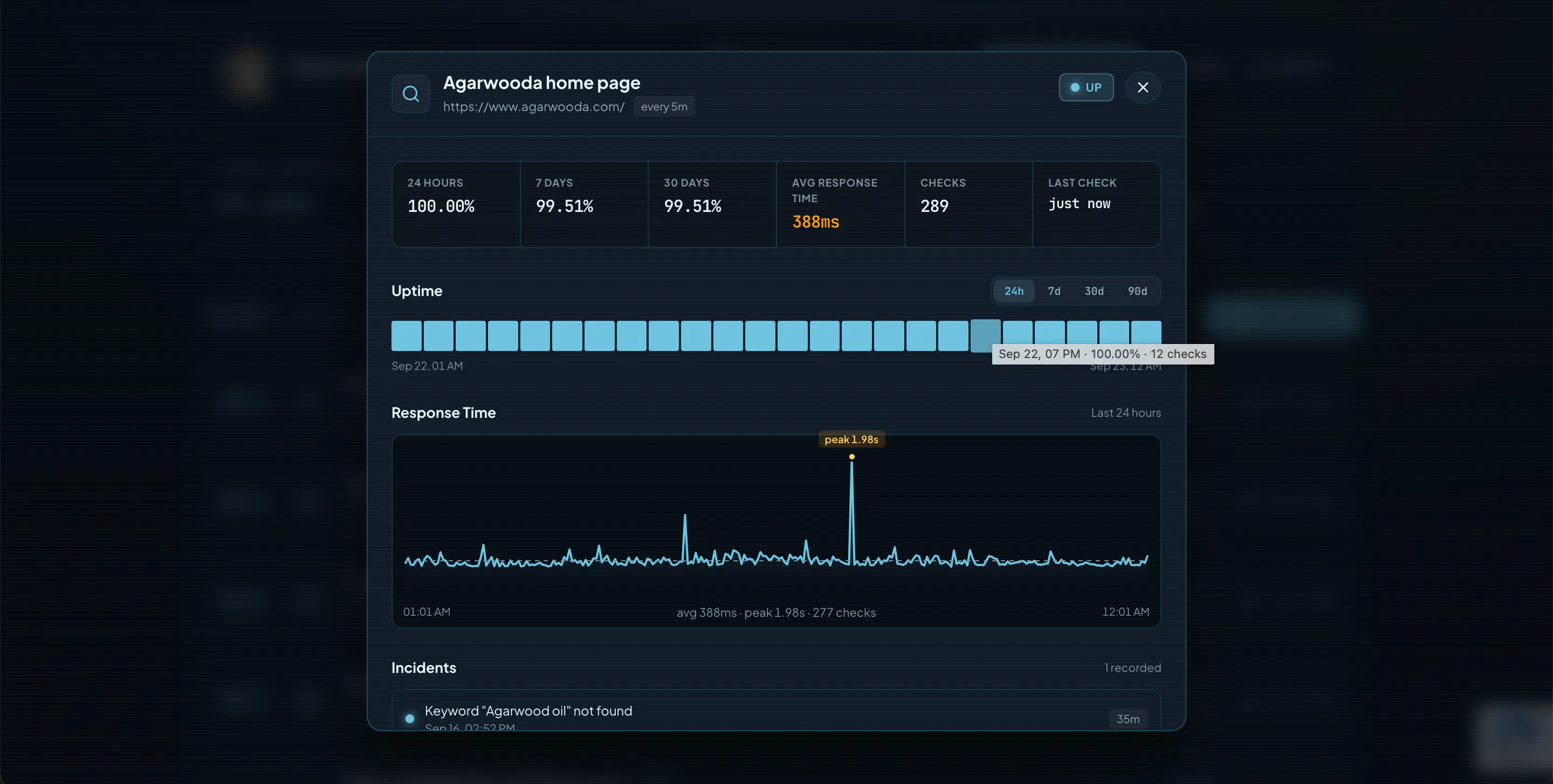The height and width of the screenshot is (784, 1553).
Task: Click the 7 days 99.51% stat
Action: point(583,204)
